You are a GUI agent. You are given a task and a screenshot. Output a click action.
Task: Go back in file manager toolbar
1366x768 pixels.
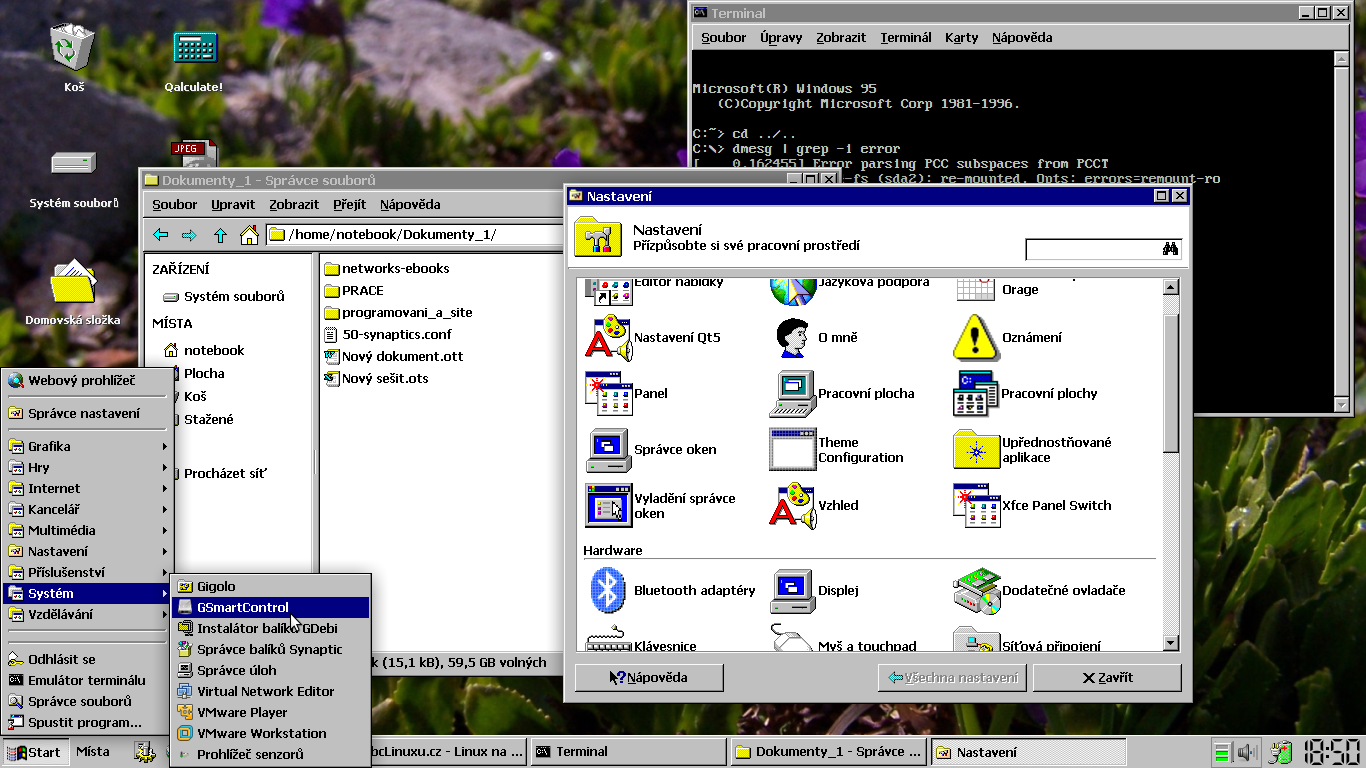point(160,235)
